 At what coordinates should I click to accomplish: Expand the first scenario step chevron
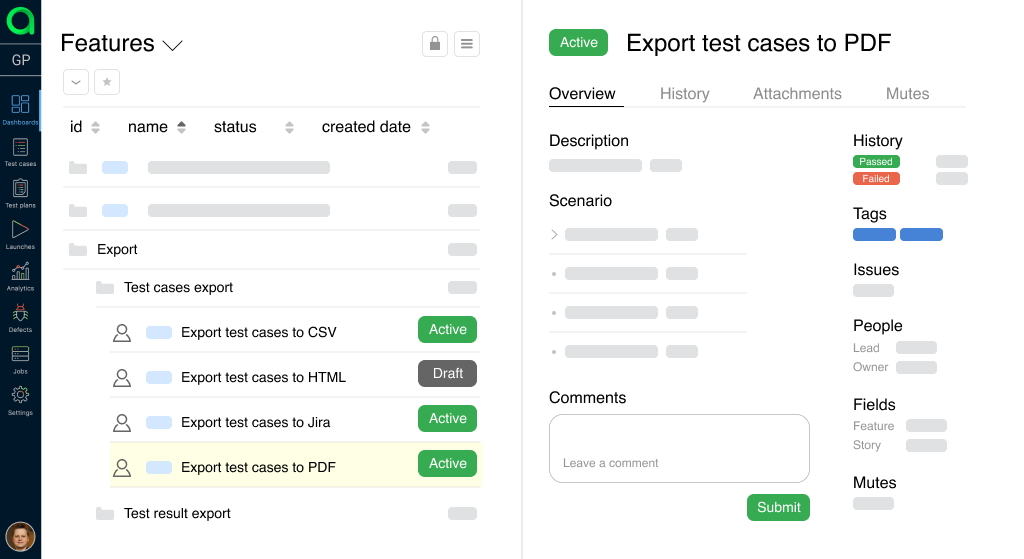(555, 235)
